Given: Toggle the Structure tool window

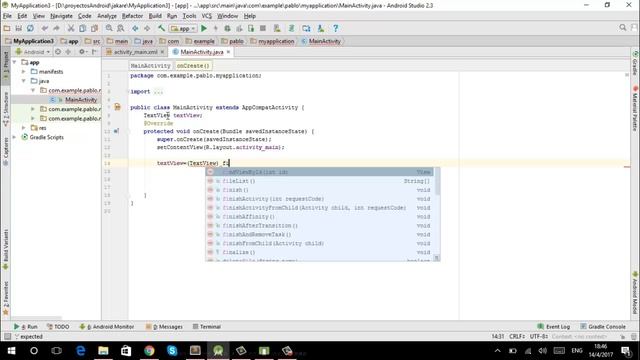Looking at the screenshot, I should [6, 109].
